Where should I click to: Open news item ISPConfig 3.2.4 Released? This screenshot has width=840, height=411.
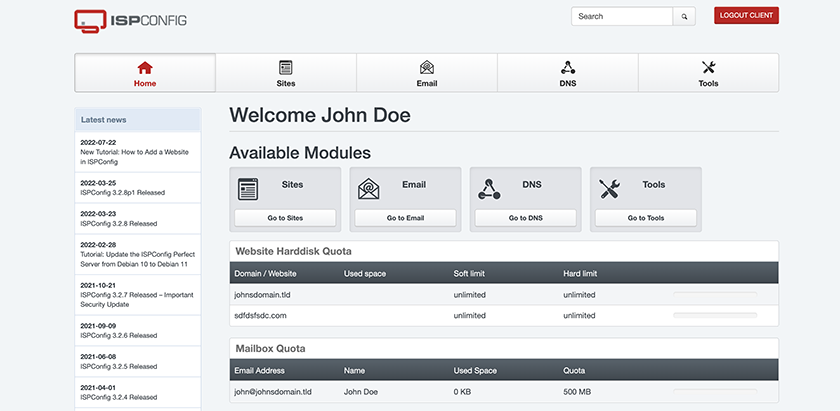tap(119, 397)
